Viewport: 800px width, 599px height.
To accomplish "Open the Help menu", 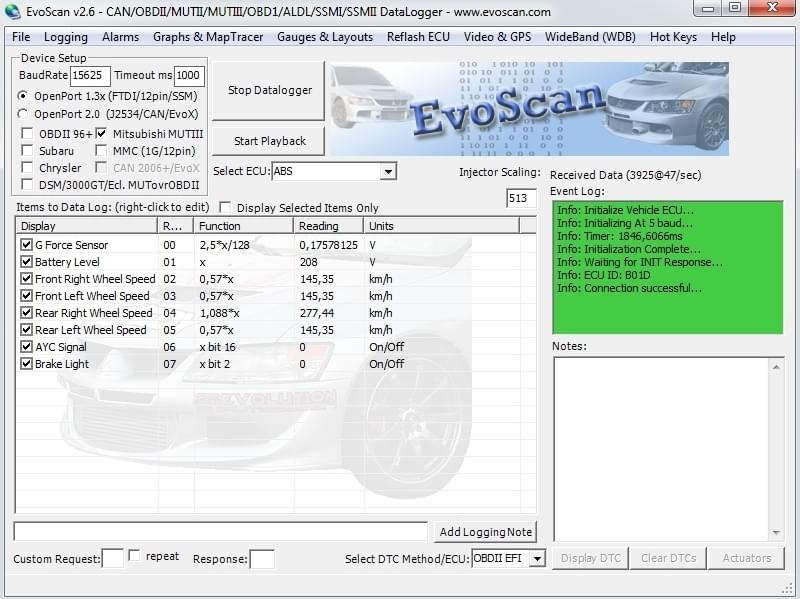I will click(x=723, y=37).
